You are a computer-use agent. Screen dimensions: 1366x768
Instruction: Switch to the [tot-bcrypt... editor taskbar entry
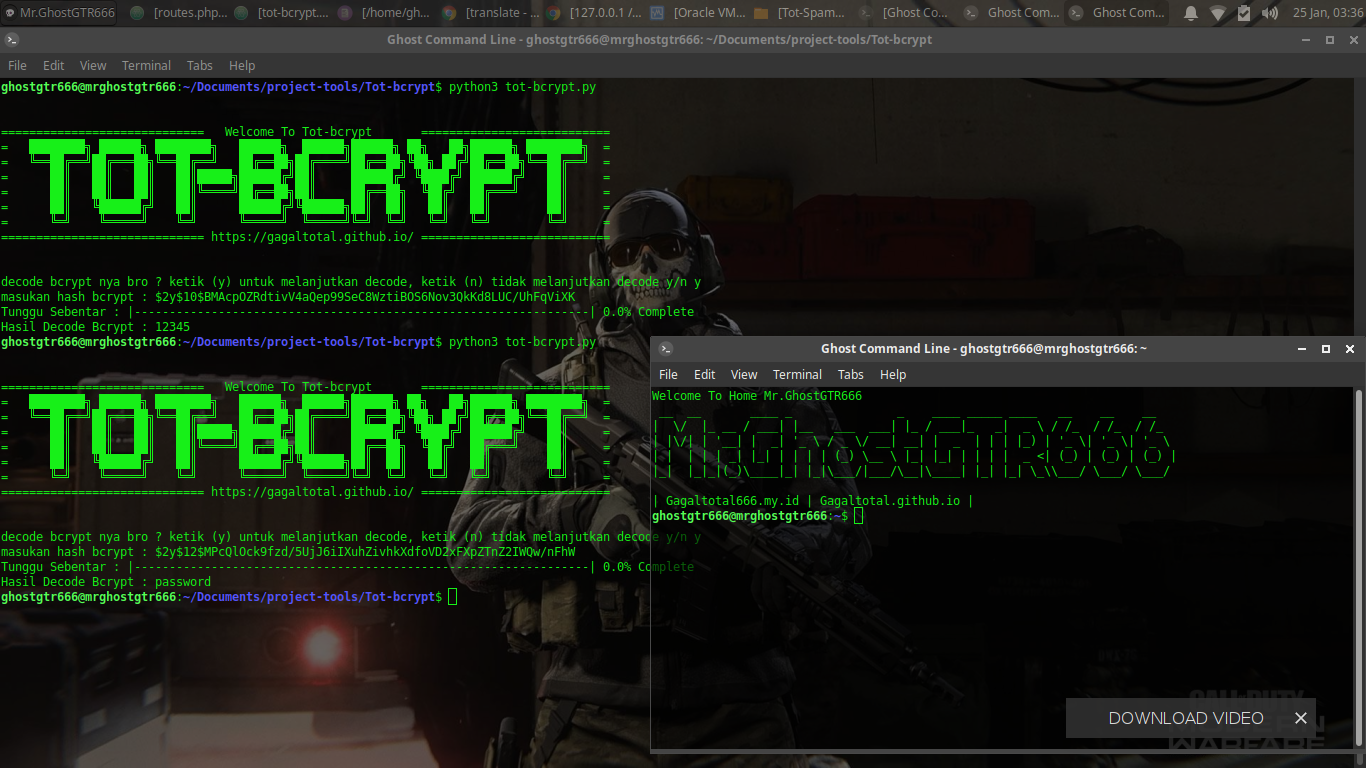[283, 13]
